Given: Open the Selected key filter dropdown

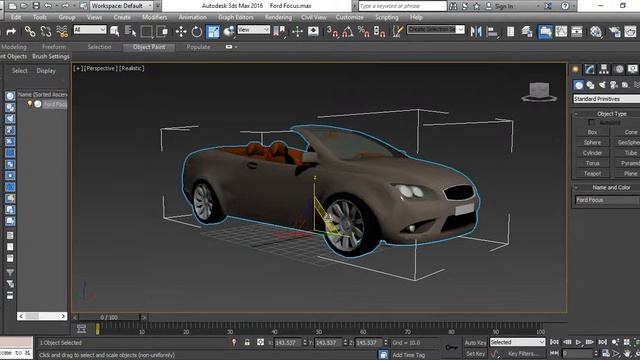Looking at the screenshot, I should coord(517,342).
